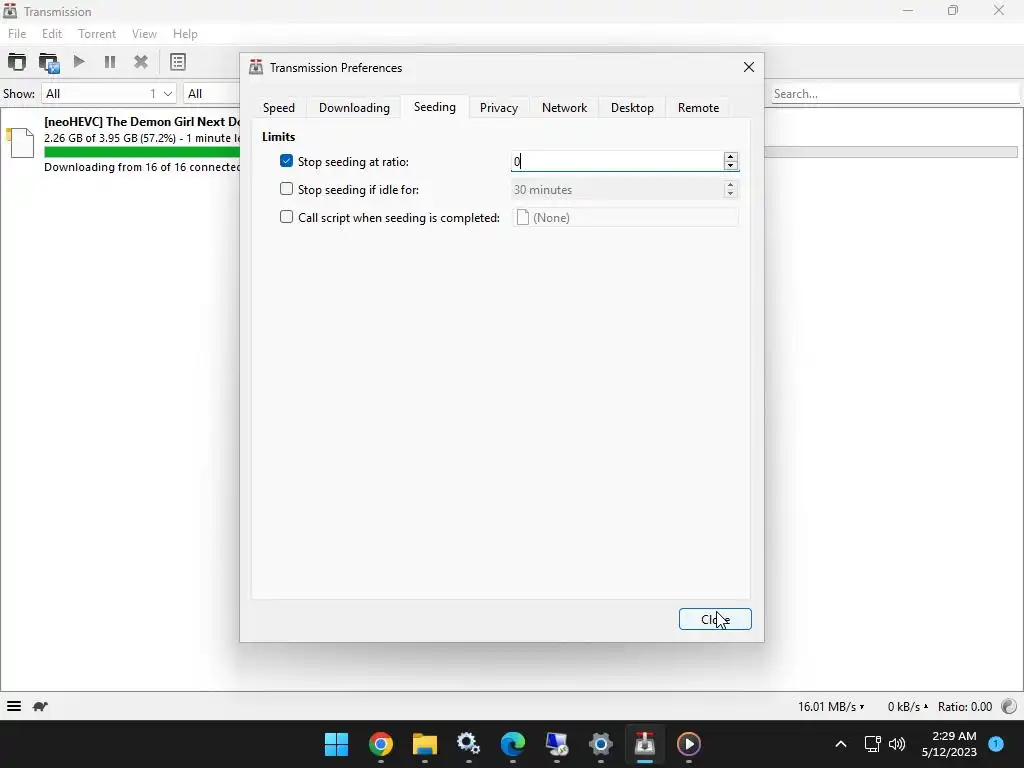The image size is (1024, 768).
Task: Go to the Remote tab
Action: point(698,108)
